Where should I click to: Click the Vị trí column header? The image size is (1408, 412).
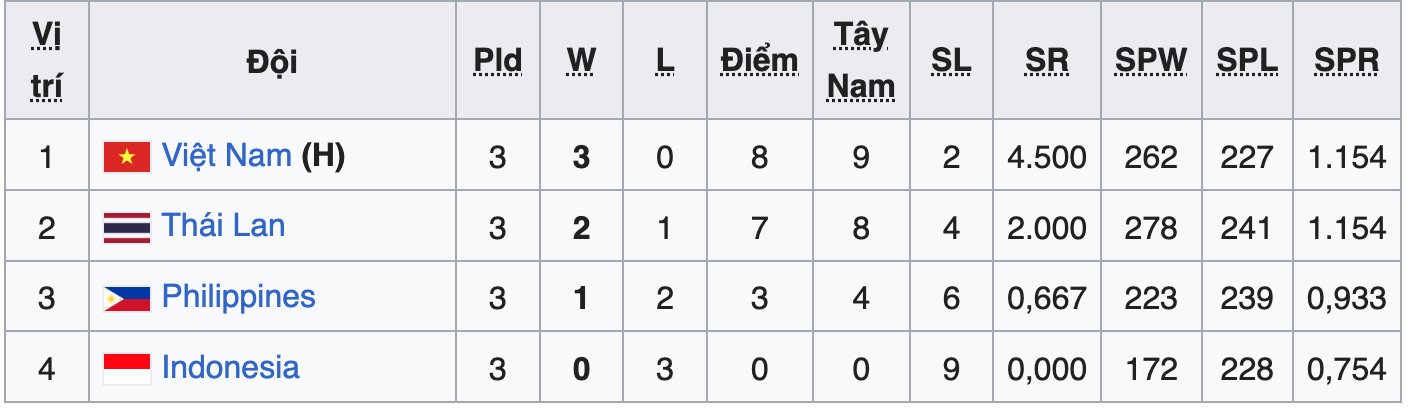46,62
